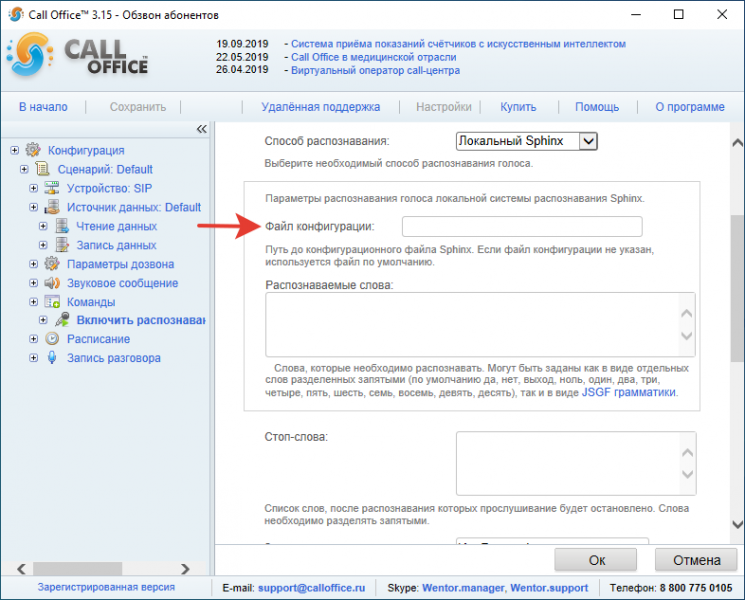Click the Источник данных database icon
Viewport: 745px width, 600px height.
(52, 207)
